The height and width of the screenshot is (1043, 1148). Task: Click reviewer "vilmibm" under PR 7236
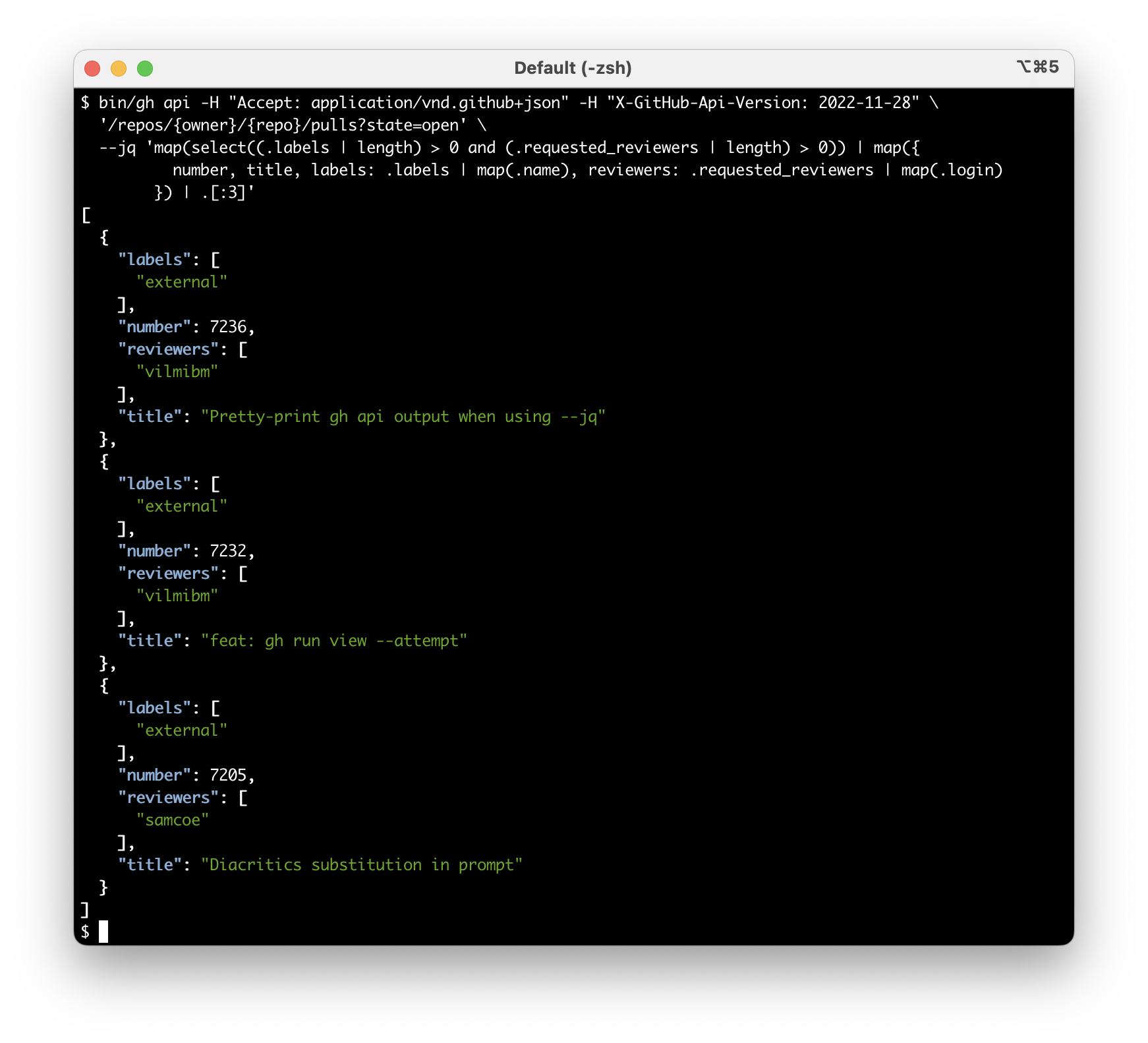point(177,372)
